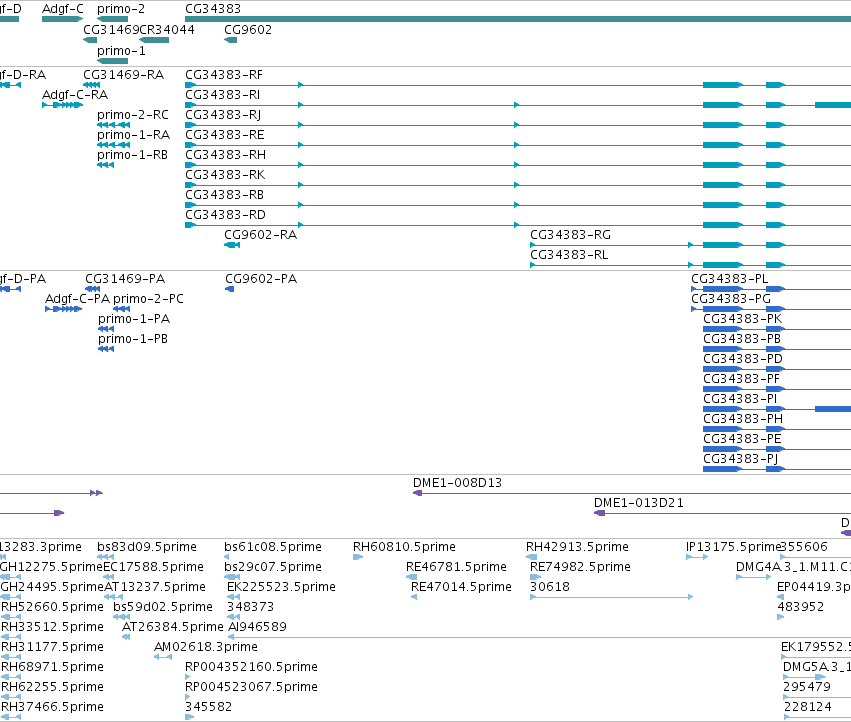Image resolution: width=851 pixels, height=722 pixels.
Task: Select the CG34383-RJ transcript
Action: click(x=518, y=125)
